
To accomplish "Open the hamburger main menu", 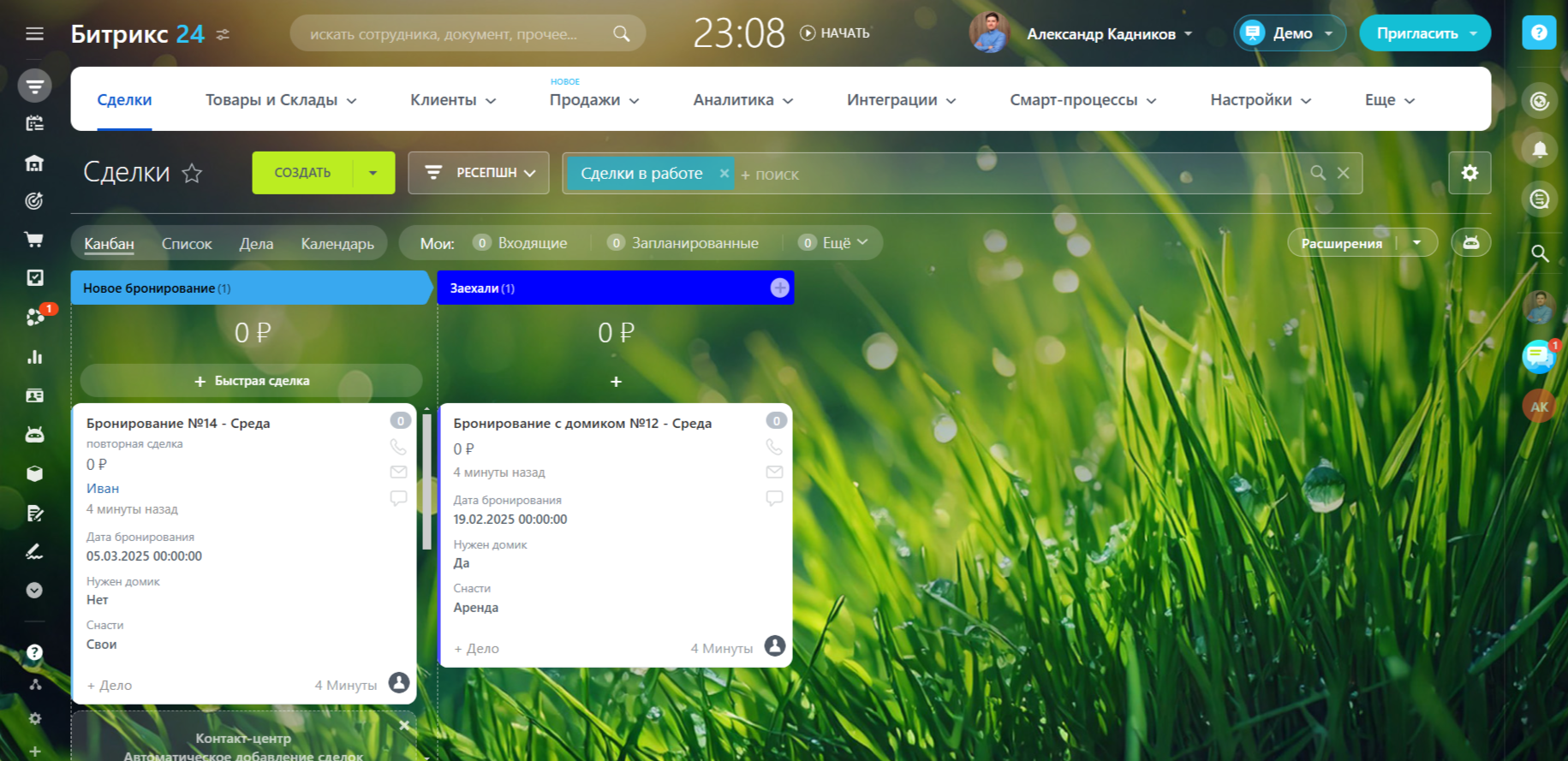I will [x=34, y=34].
